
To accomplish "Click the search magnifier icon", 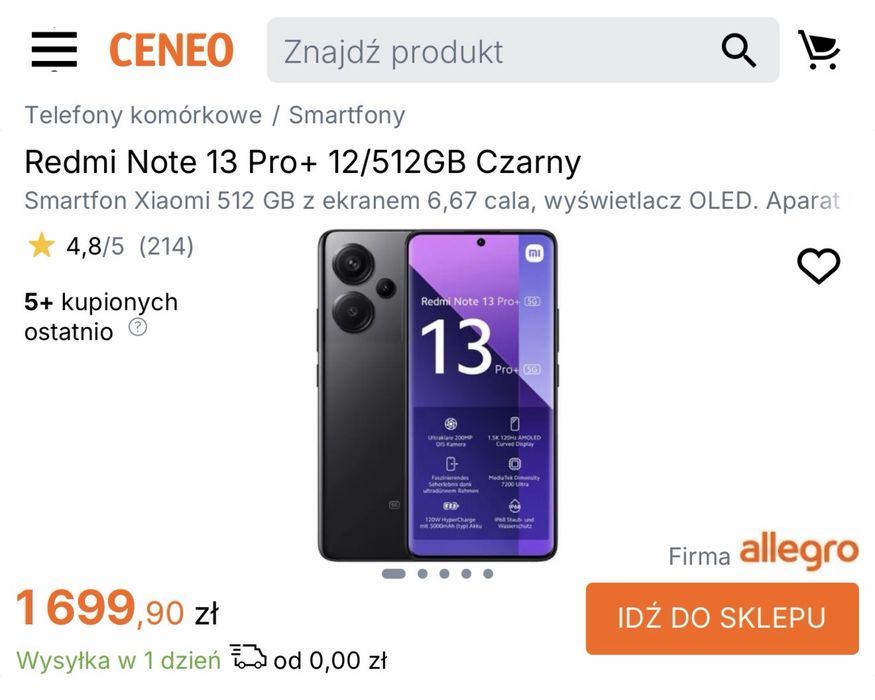I will [x=738, y=50].
